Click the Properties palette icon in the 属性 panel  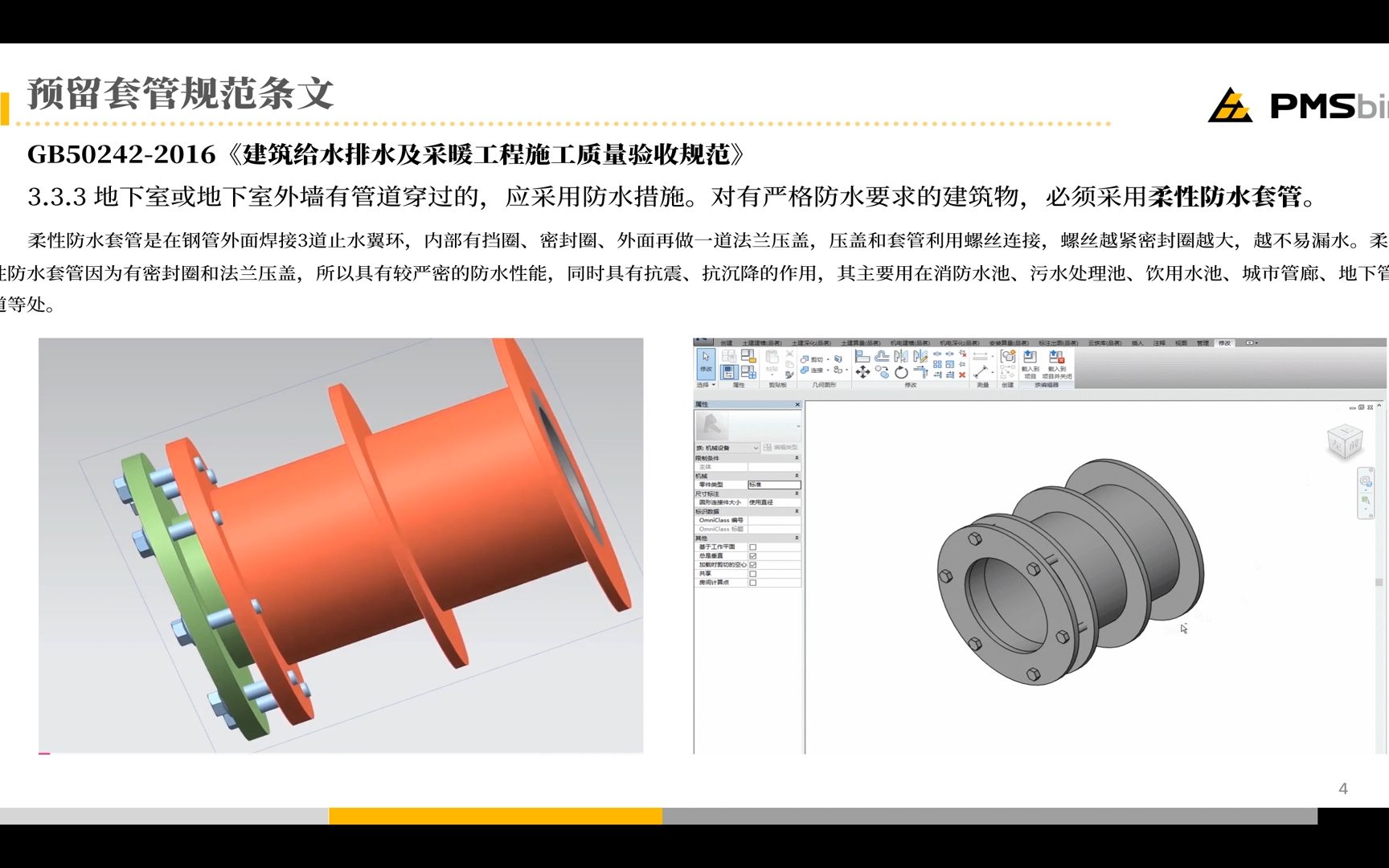[x=729, y=372]
